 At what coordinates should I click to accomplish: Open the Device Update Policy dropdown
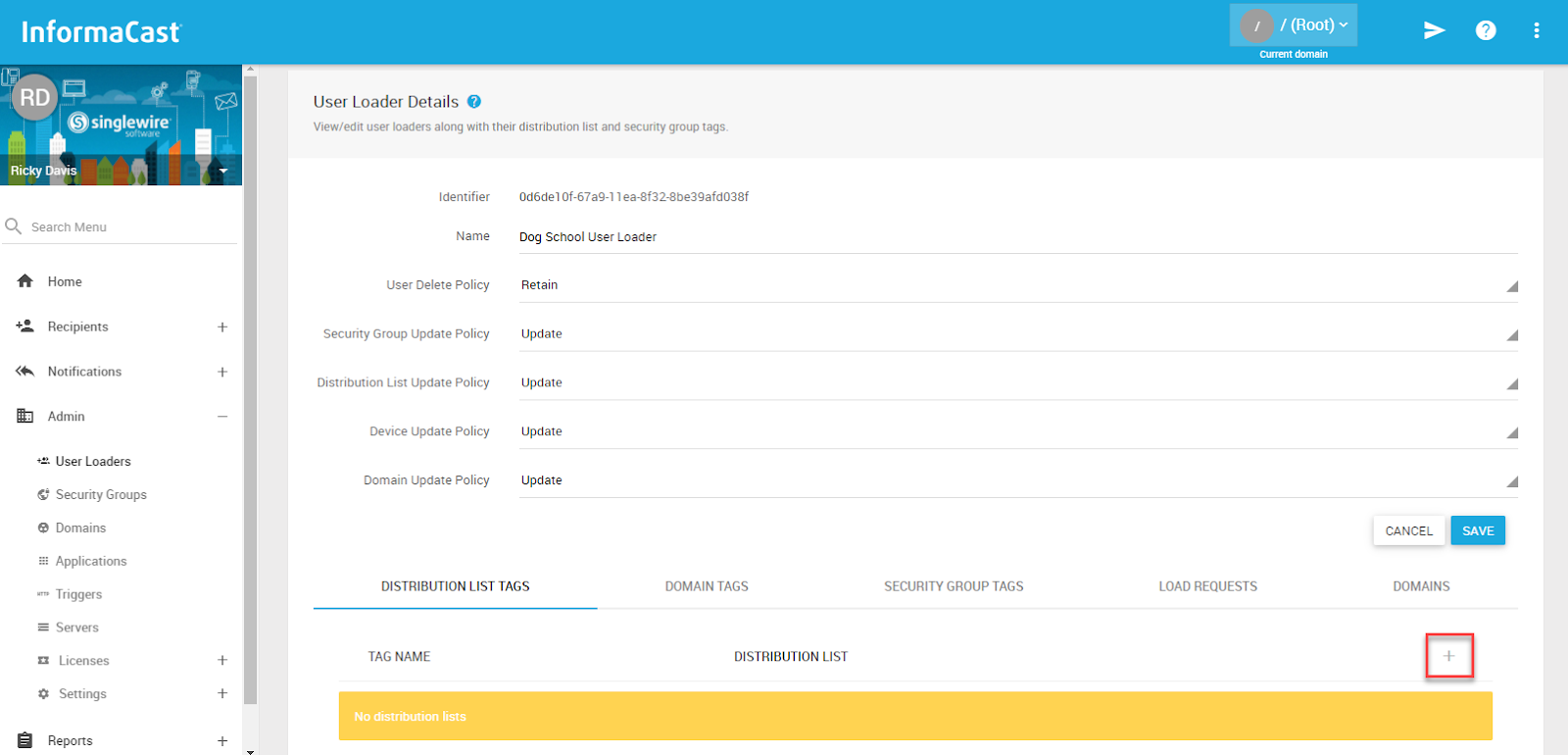[1018, 431]
